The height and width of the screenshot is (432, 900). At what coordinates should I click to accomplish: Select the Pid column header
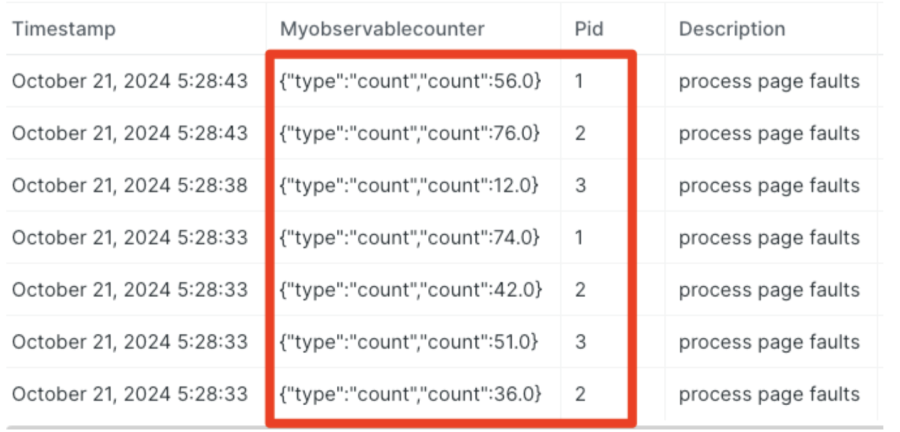(x=589, y=30)
